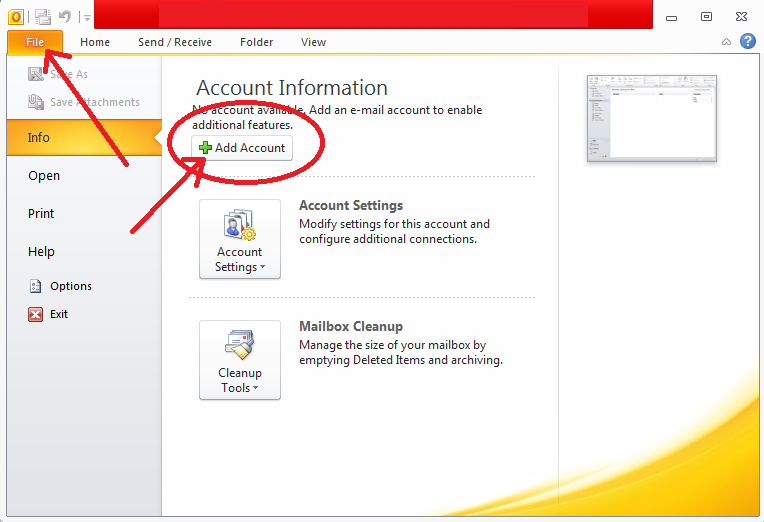This screenshot has width=764, height=522.
Task: Minimize the Outlook window
Action: 671,18
